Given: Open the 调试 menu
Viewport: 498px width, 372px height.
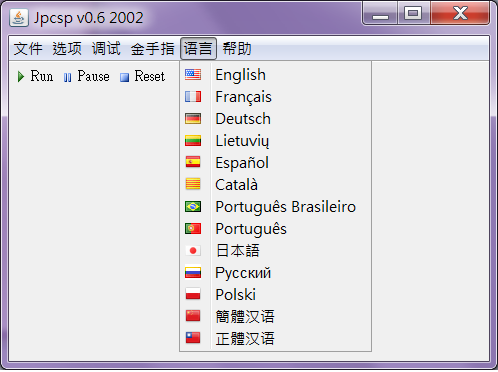Looking at the screenshot, I should [x=106, y=49].
